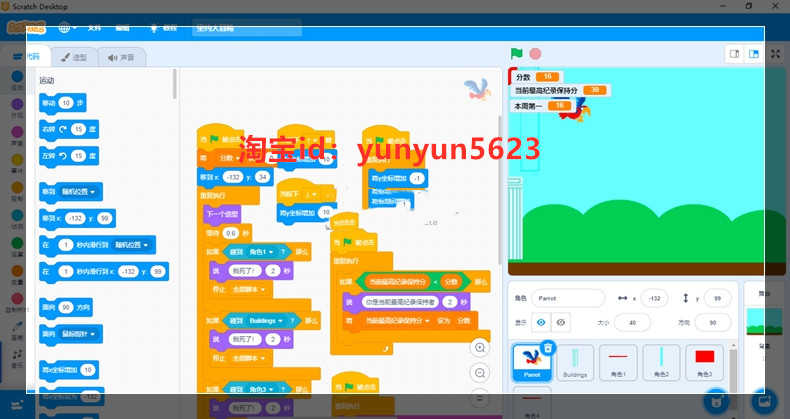Switch to large stage layout icon
The height and width of the screenshot is (419, 790).
[x=754, y=54]
